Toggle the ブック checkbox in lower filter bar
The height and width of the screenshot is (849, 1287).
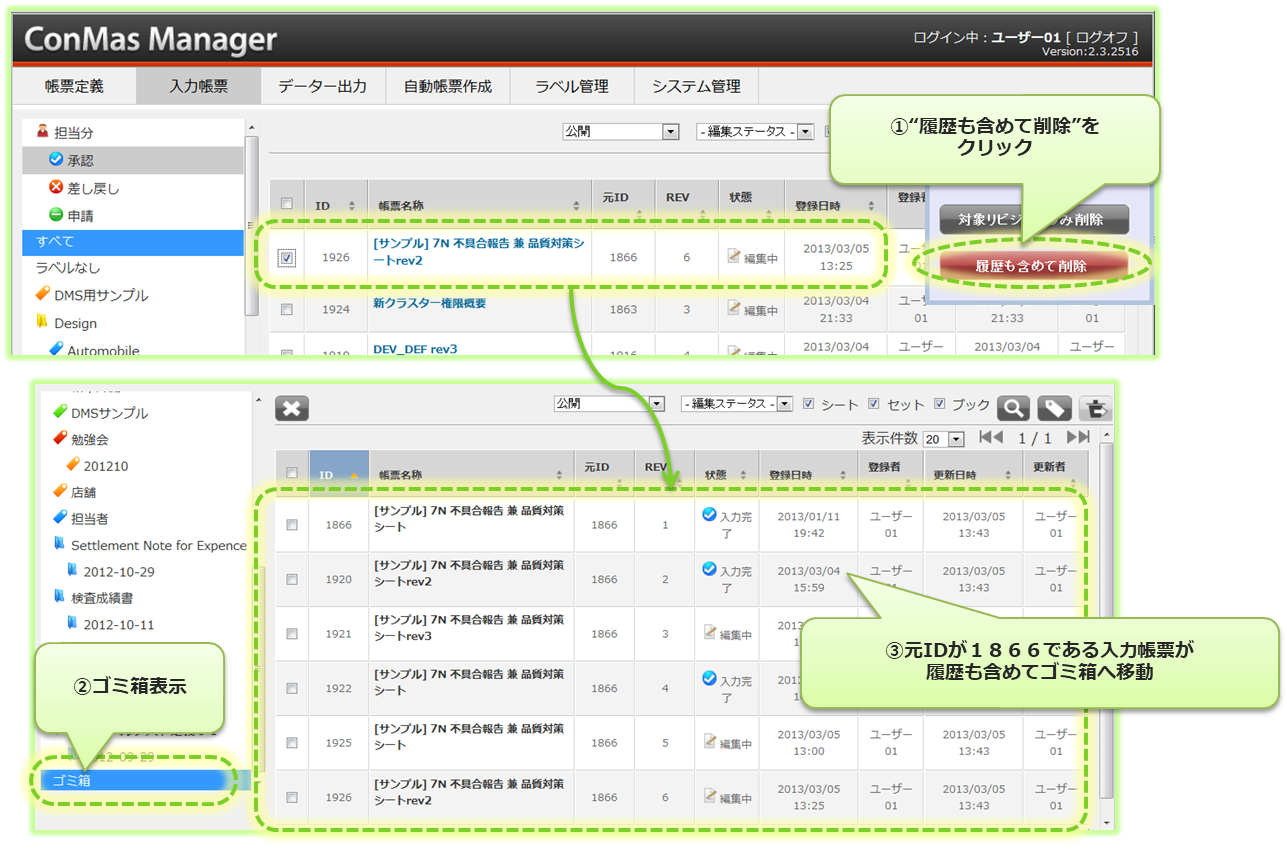tap(940, 404)
